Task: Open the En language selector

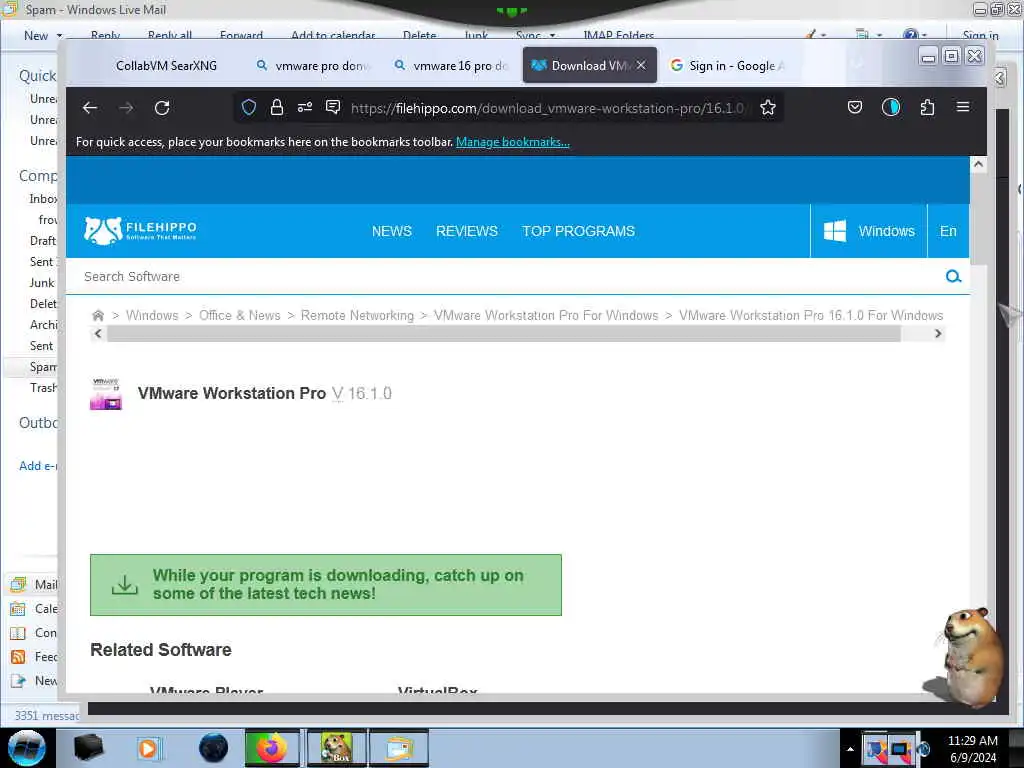Action: (x=948, y=231)
